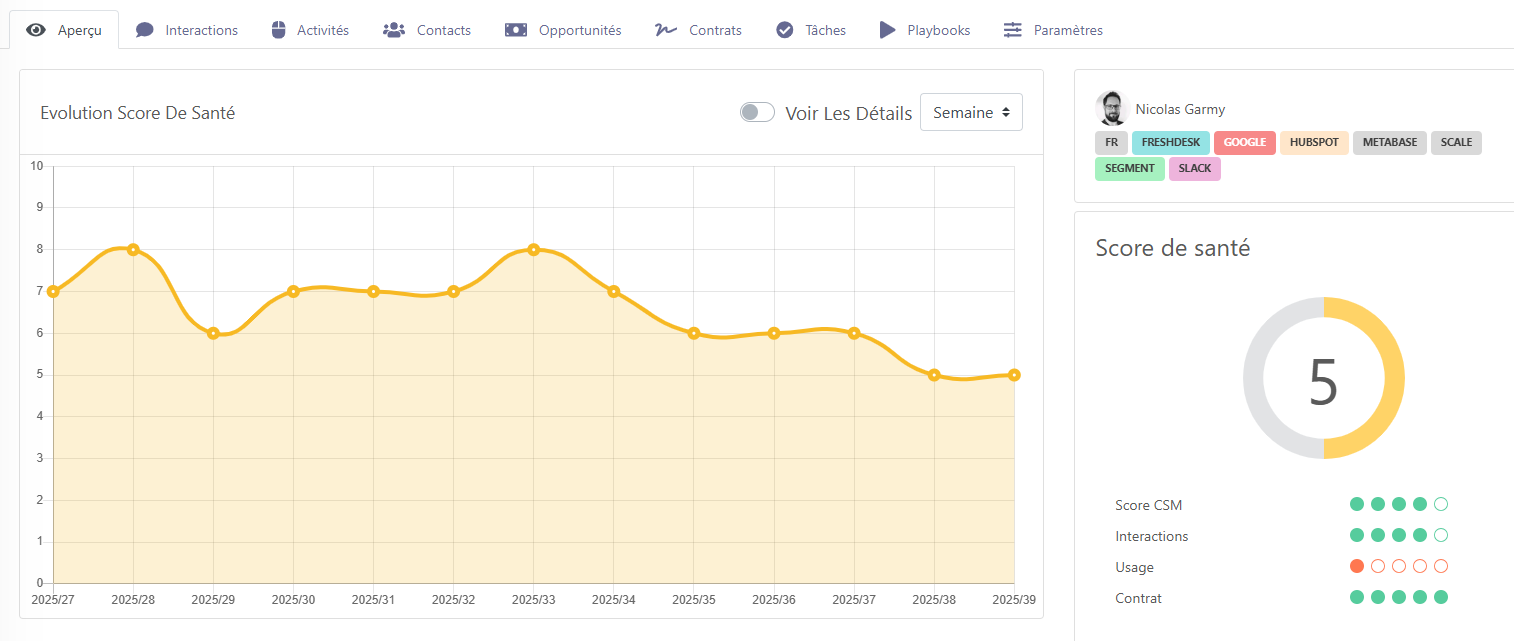Open the Contrats tab
This screenshot has height=641, width=1514.
click(x=715, y=30)
